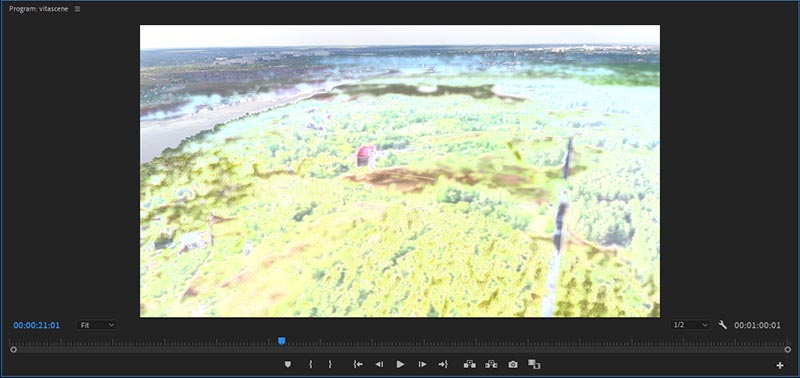Click the Go to Out point button

pyautogui.click(x=443, y=364)
